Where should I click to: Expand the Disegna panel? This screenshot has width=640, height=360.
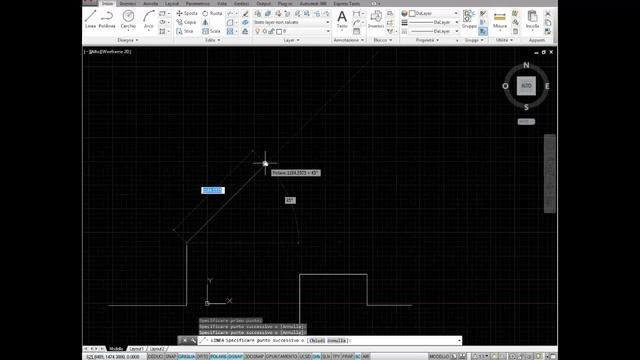(x=128, y=40)
